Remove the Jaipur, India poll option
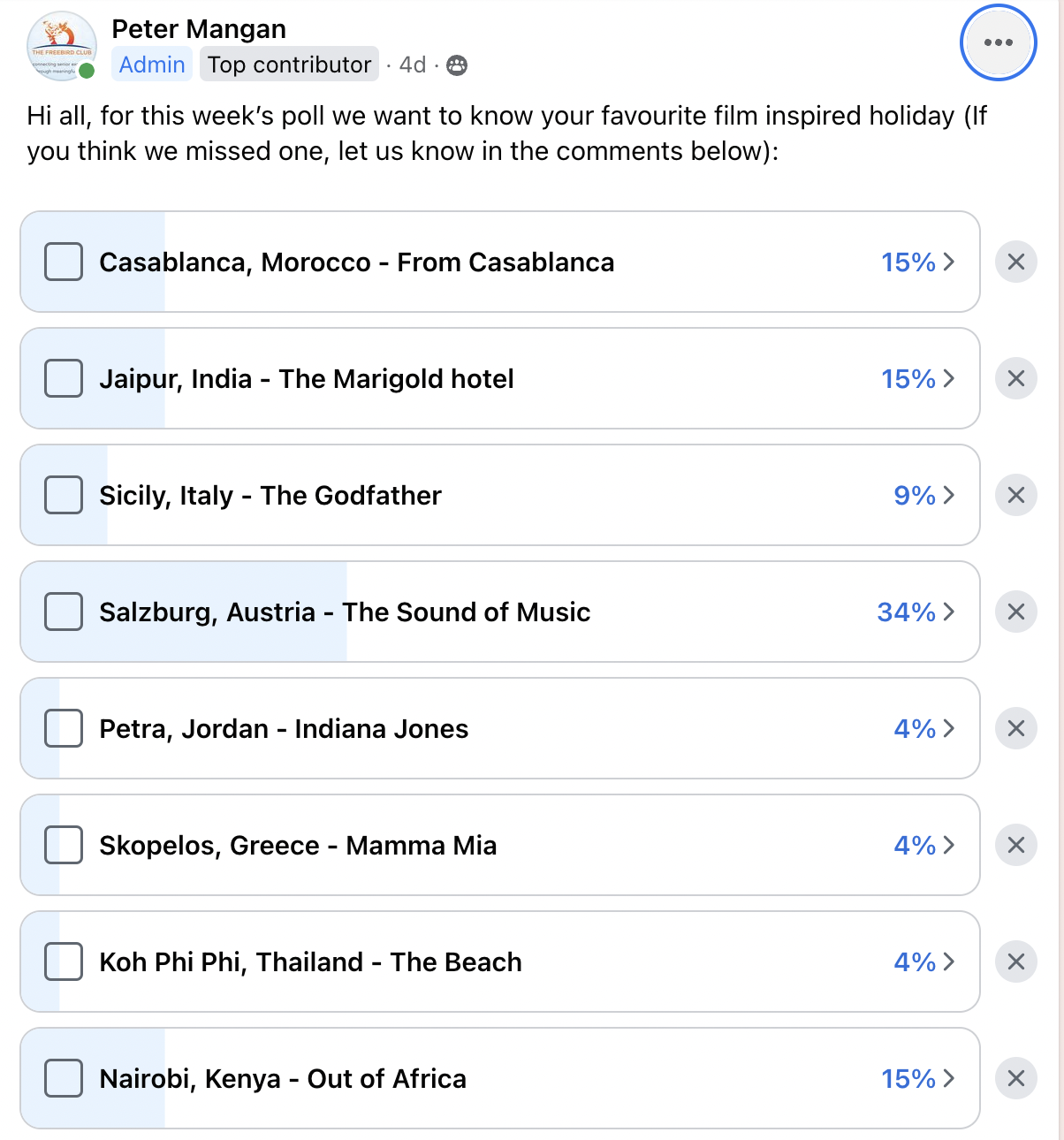This screenshot has width=1064, height=1140. [1015, 378]
